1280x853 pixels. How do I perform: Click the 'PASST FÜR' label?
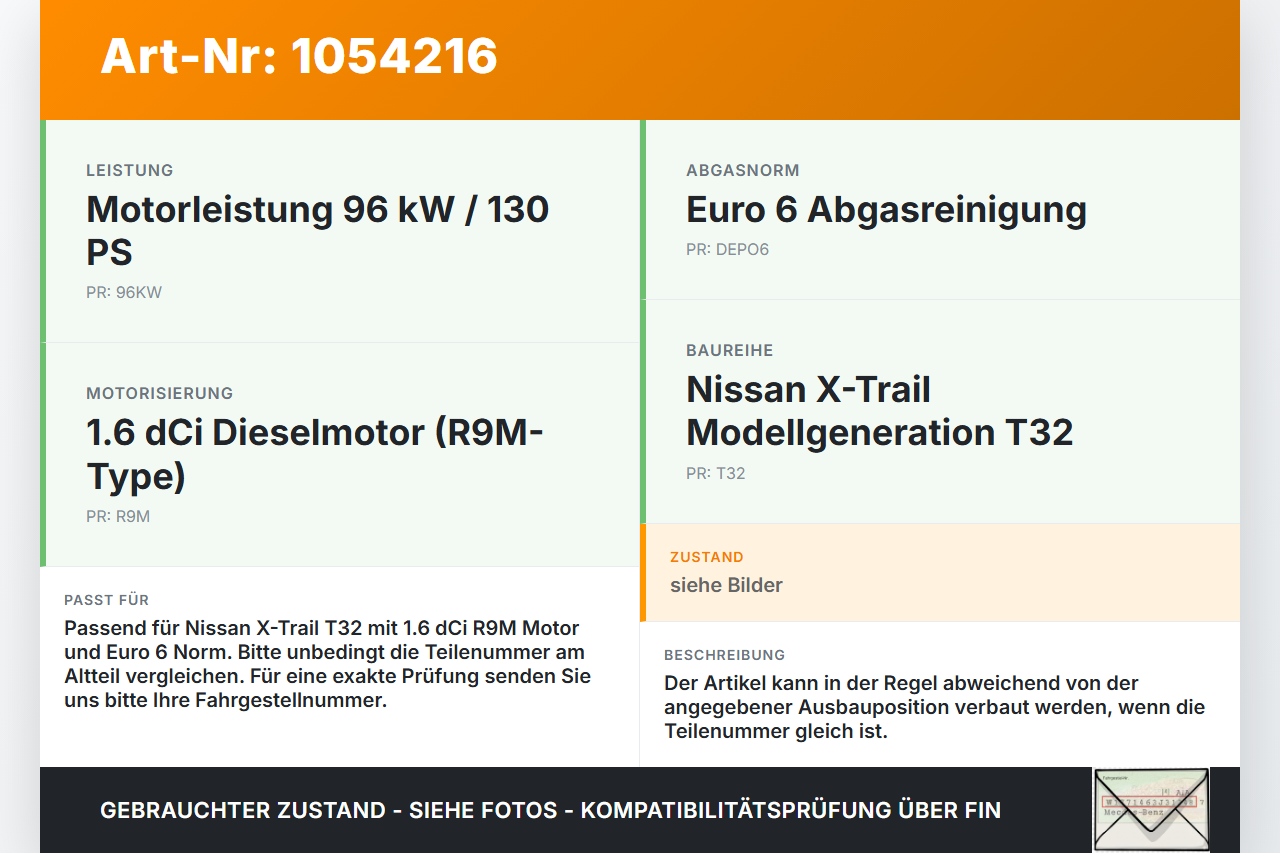click(107, 600)
